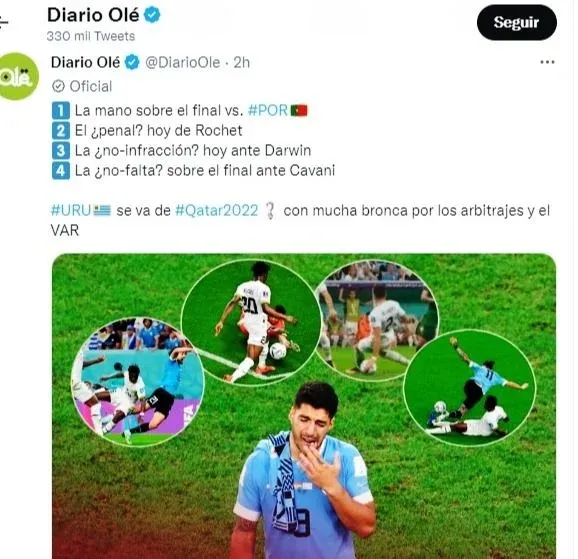The image size is (578, 559).
Task: Click the @DiarioOle handle
Action: coord(182,63)
